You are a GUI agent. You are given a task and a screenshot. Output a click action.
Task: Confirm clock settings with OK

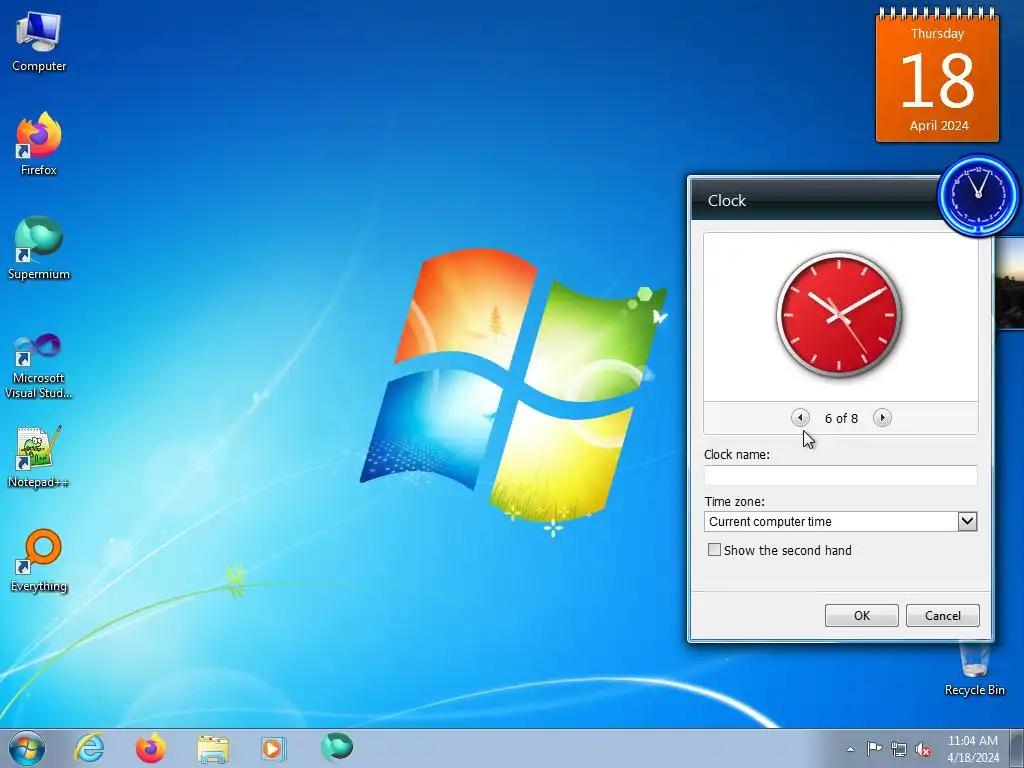861,615
